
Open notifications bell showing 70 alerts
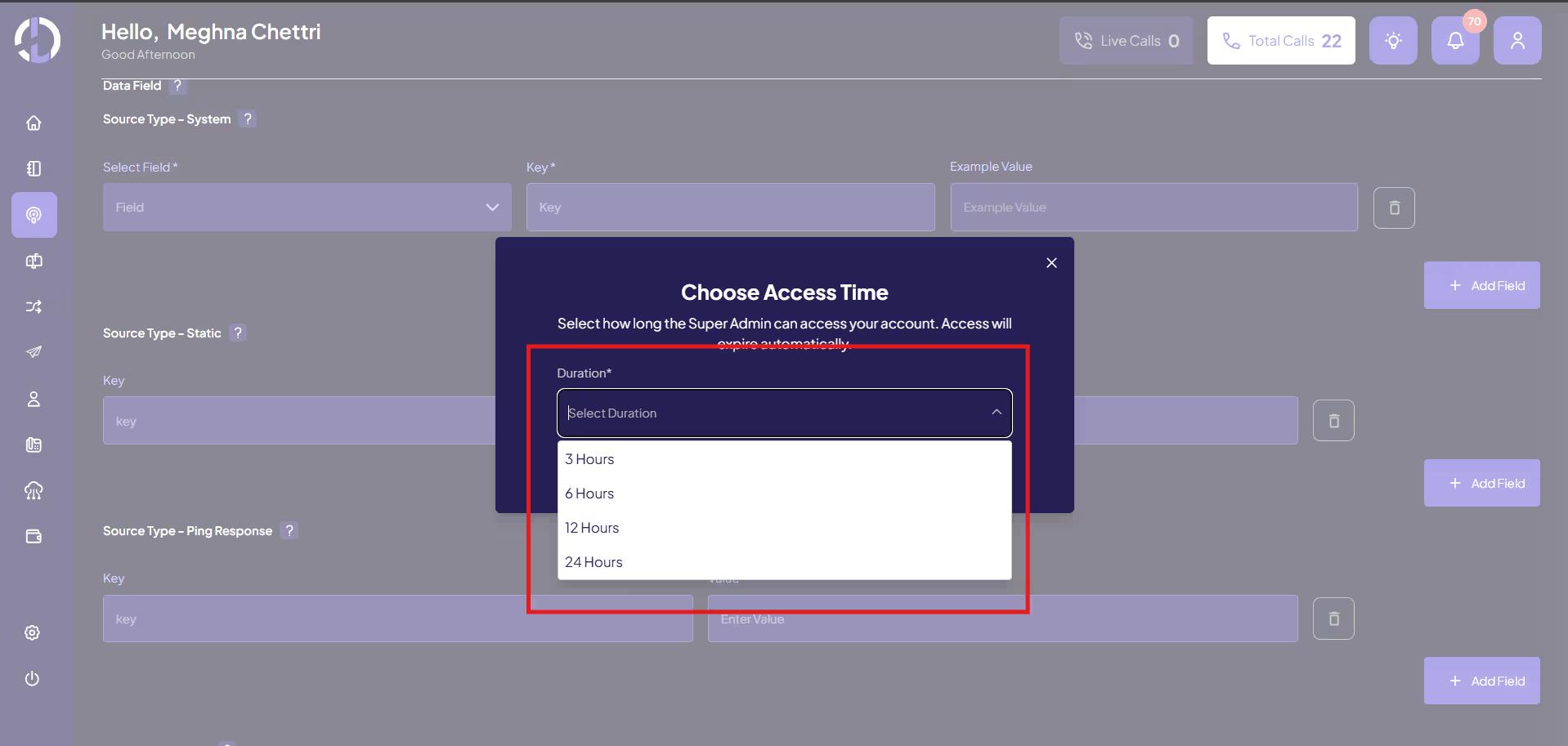pos(1456,40)
